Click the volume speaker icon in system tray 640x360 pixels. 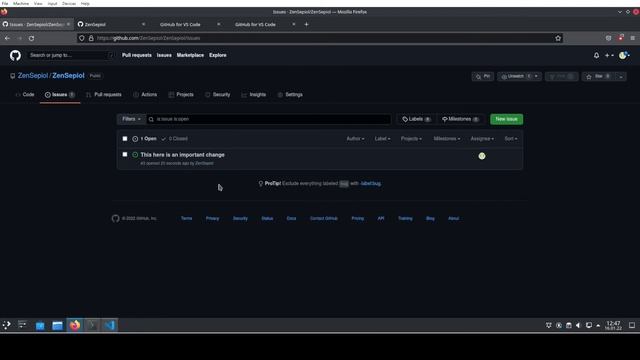coord(578,325)
